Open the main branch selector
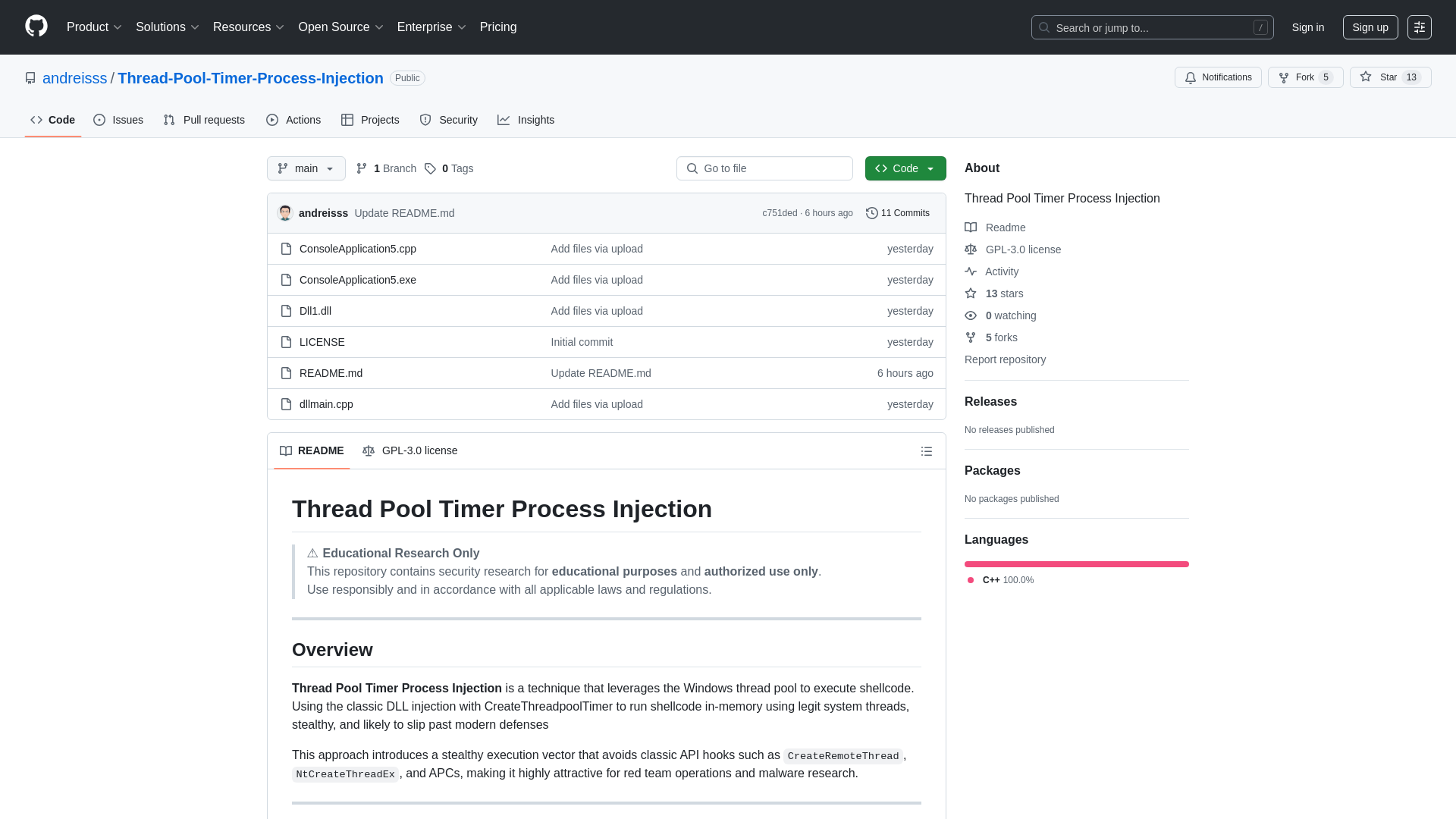 pyautogui.click(x=306, y=168)
